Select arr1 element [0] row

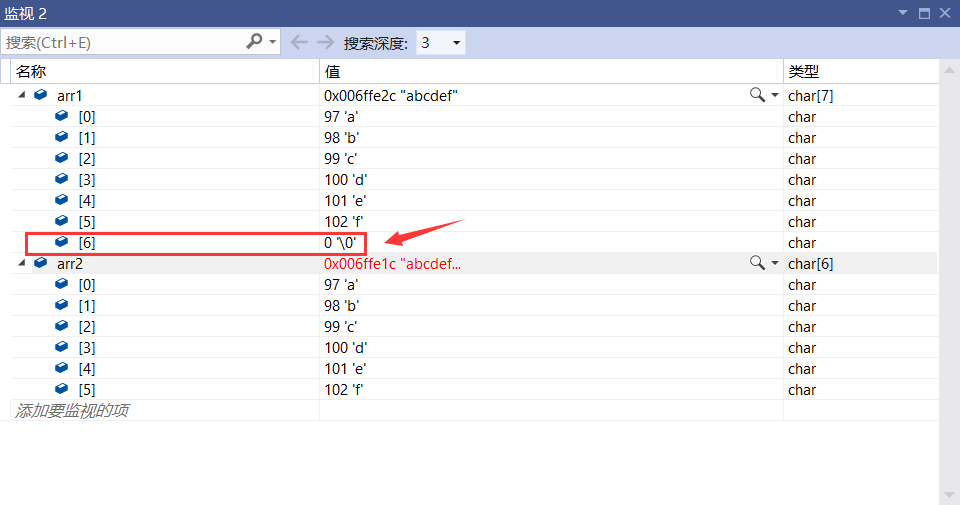[x=474, y=116]
